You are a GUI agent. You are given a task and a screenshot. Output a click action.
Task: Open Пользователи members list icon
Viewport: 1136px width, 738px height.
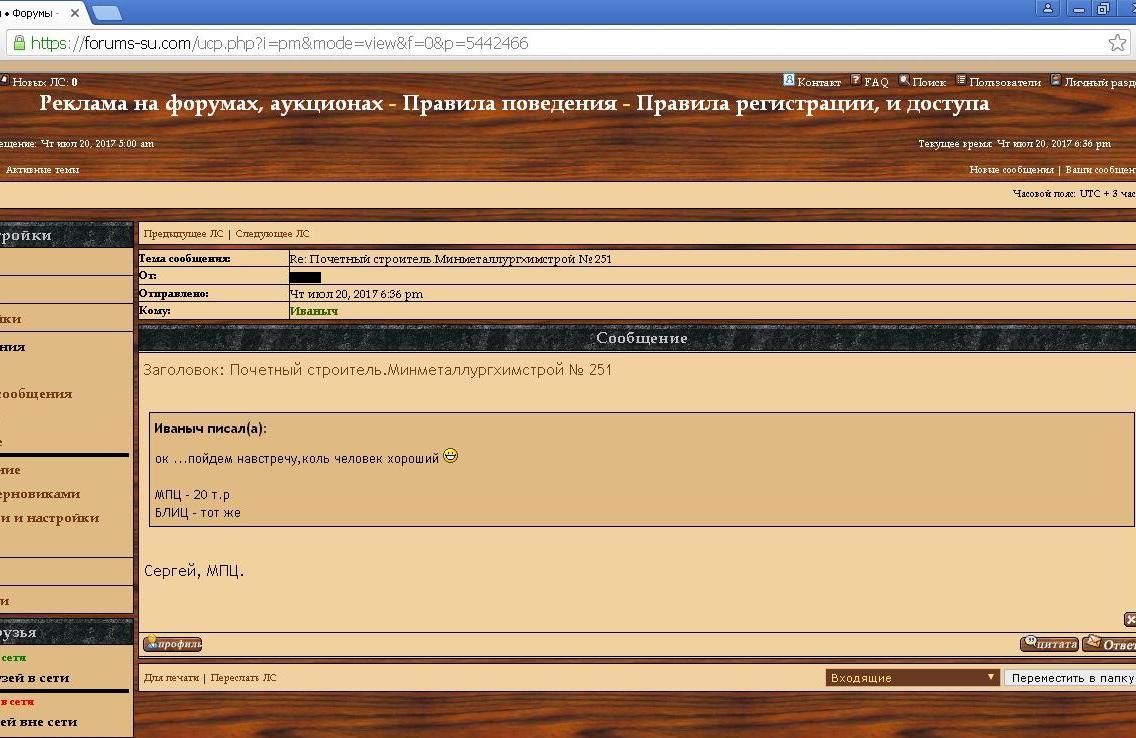click(x=961, y=80)
